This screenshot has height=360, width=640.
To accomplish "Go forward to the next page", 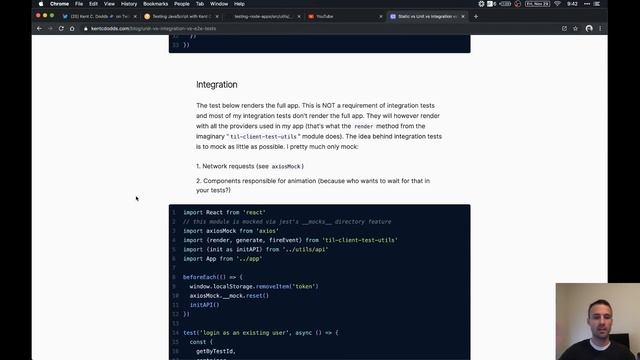I will pos(50,29).
